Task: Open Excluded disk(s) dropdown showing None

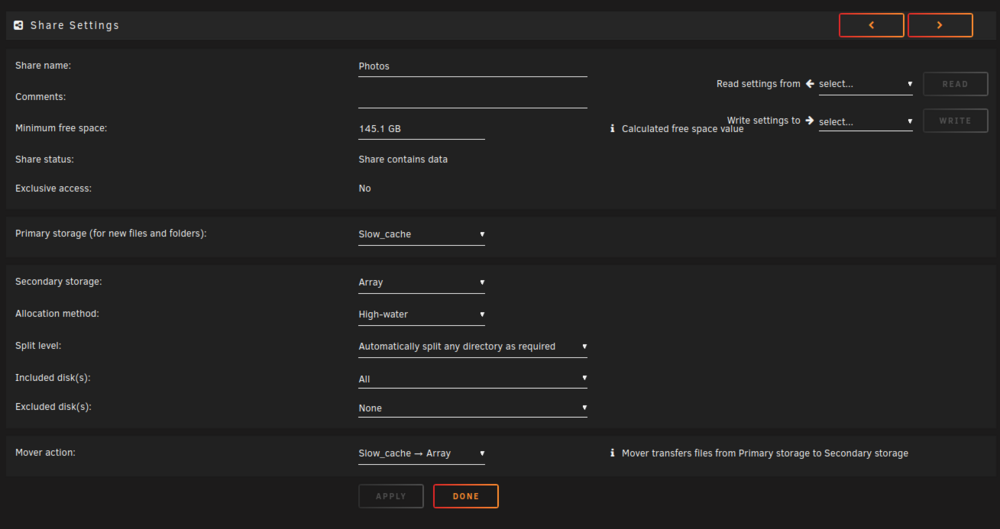Action: coord(473,408)
